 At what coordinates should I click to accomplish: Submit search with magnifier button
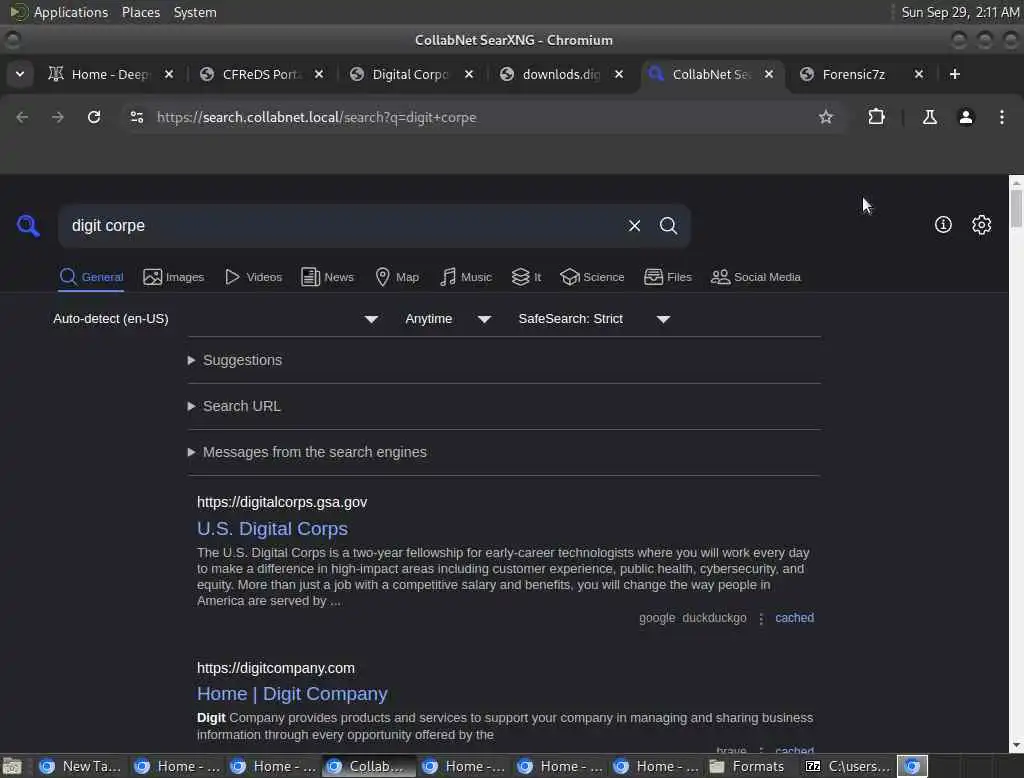[x=668, y=225]
